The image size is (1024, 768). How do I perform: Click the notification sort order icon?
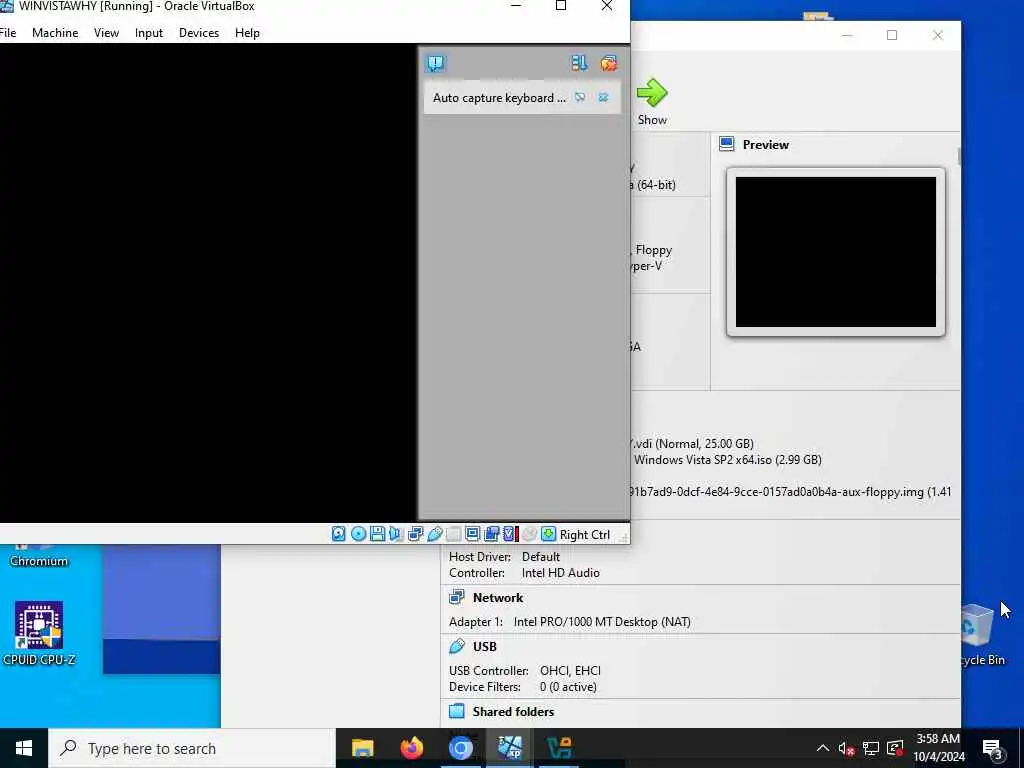coord(579,63)
